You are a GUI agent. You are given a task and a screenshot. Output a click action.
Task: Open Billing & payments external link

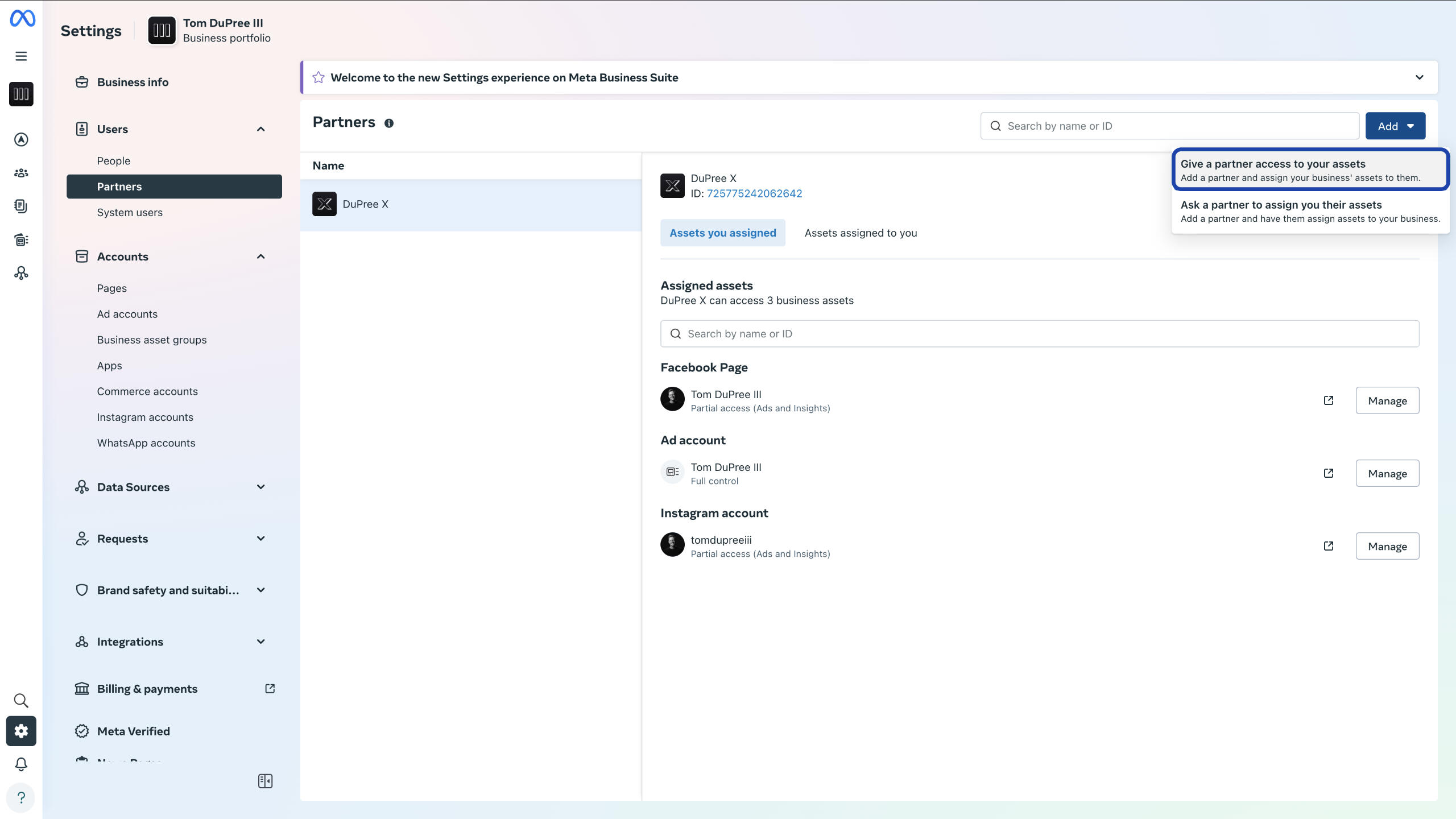pyautogui.click(x=270, y=689)
